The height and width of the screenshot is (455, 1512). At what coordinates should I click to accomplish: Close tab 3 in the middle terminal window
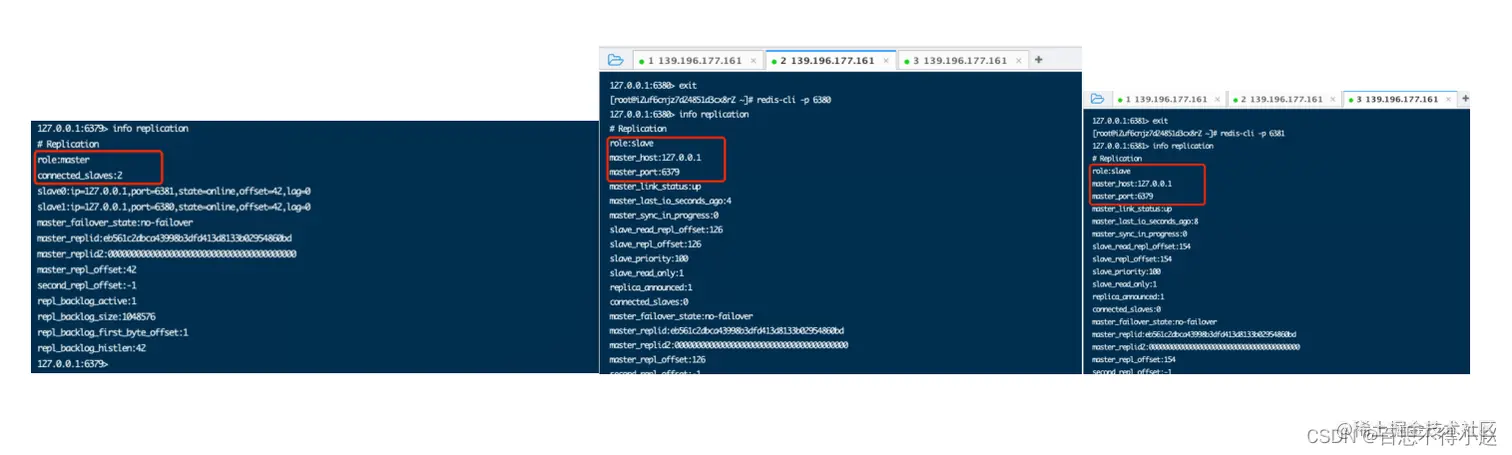(1018, 61)
